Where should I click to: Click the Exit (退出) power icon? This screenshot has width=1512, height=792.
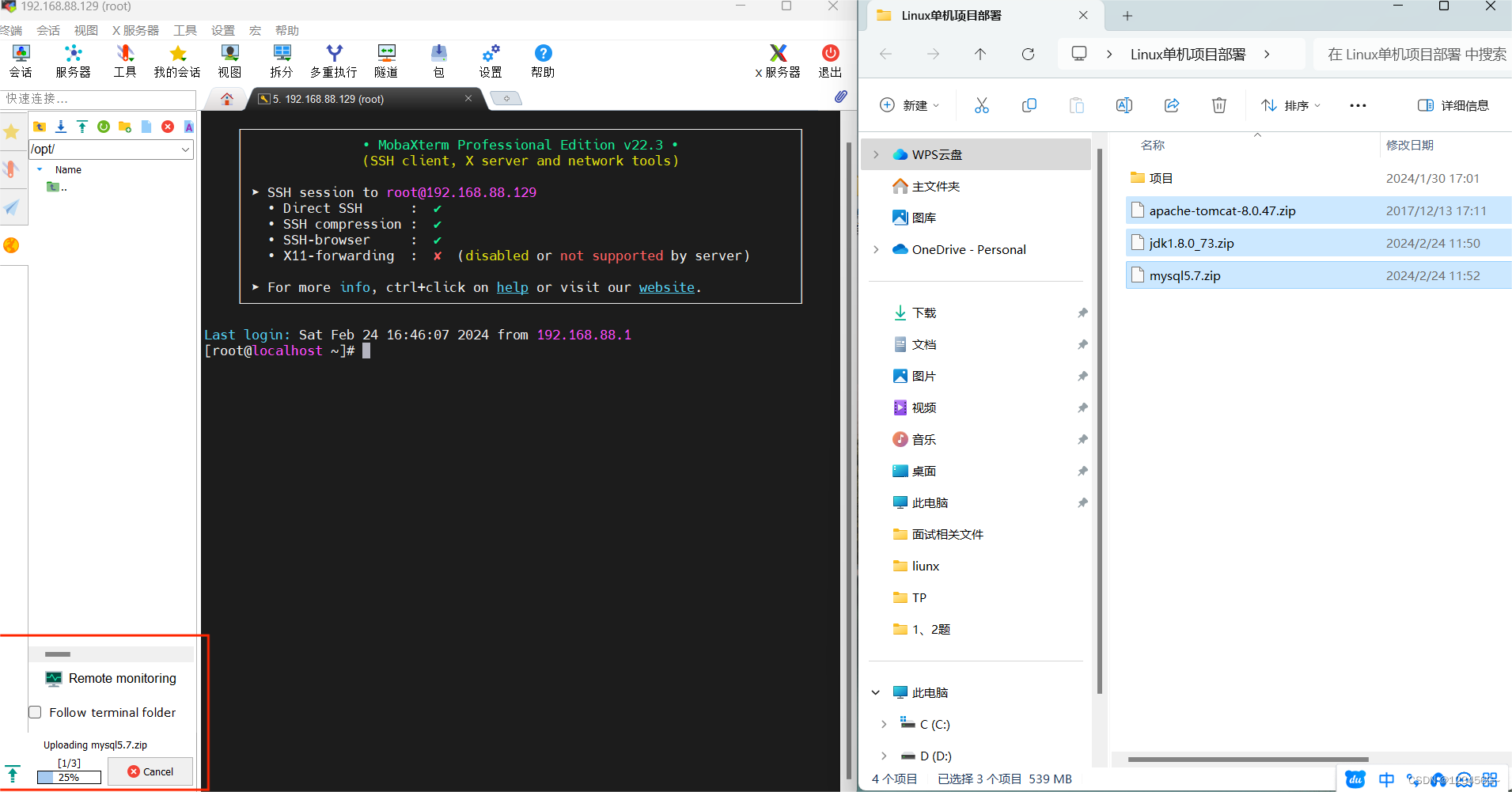[x=830, y=61]
